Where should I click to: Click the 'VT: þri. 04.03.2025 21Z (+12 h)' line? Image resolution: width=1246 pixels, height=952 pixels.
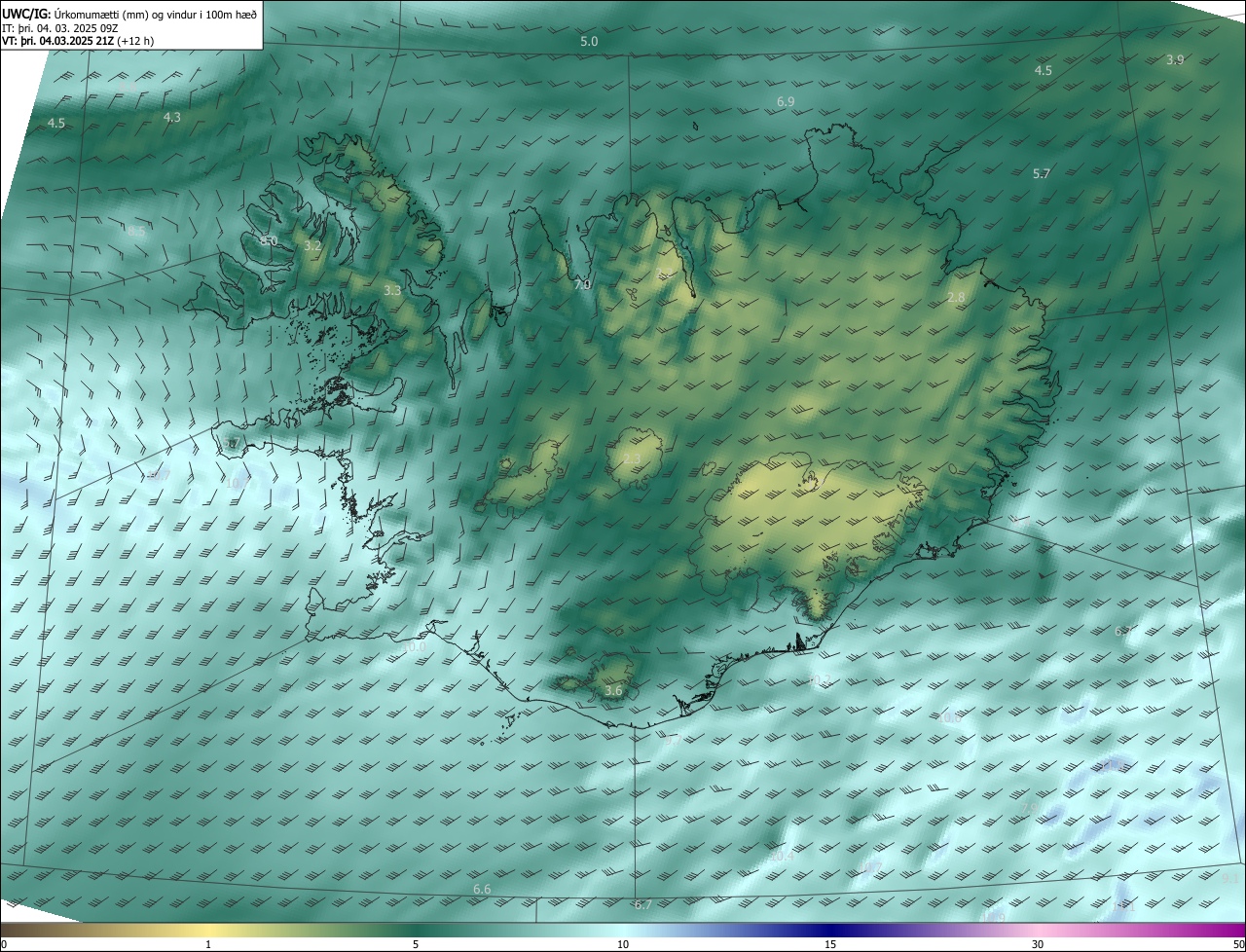coord(77,41)
